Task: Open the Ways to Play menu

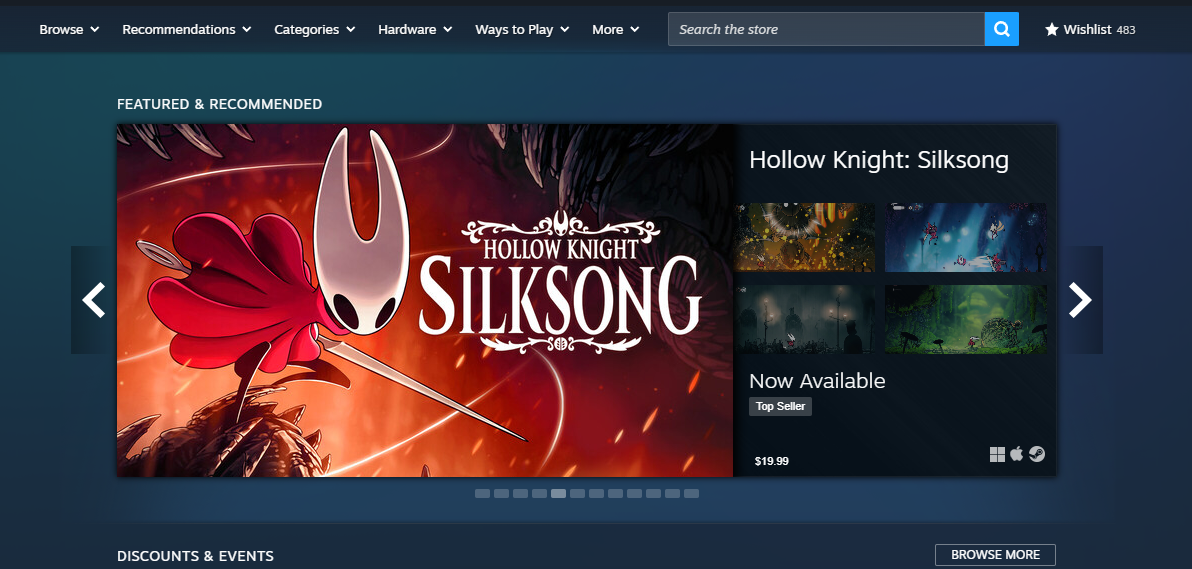Action: coord(522,30)
